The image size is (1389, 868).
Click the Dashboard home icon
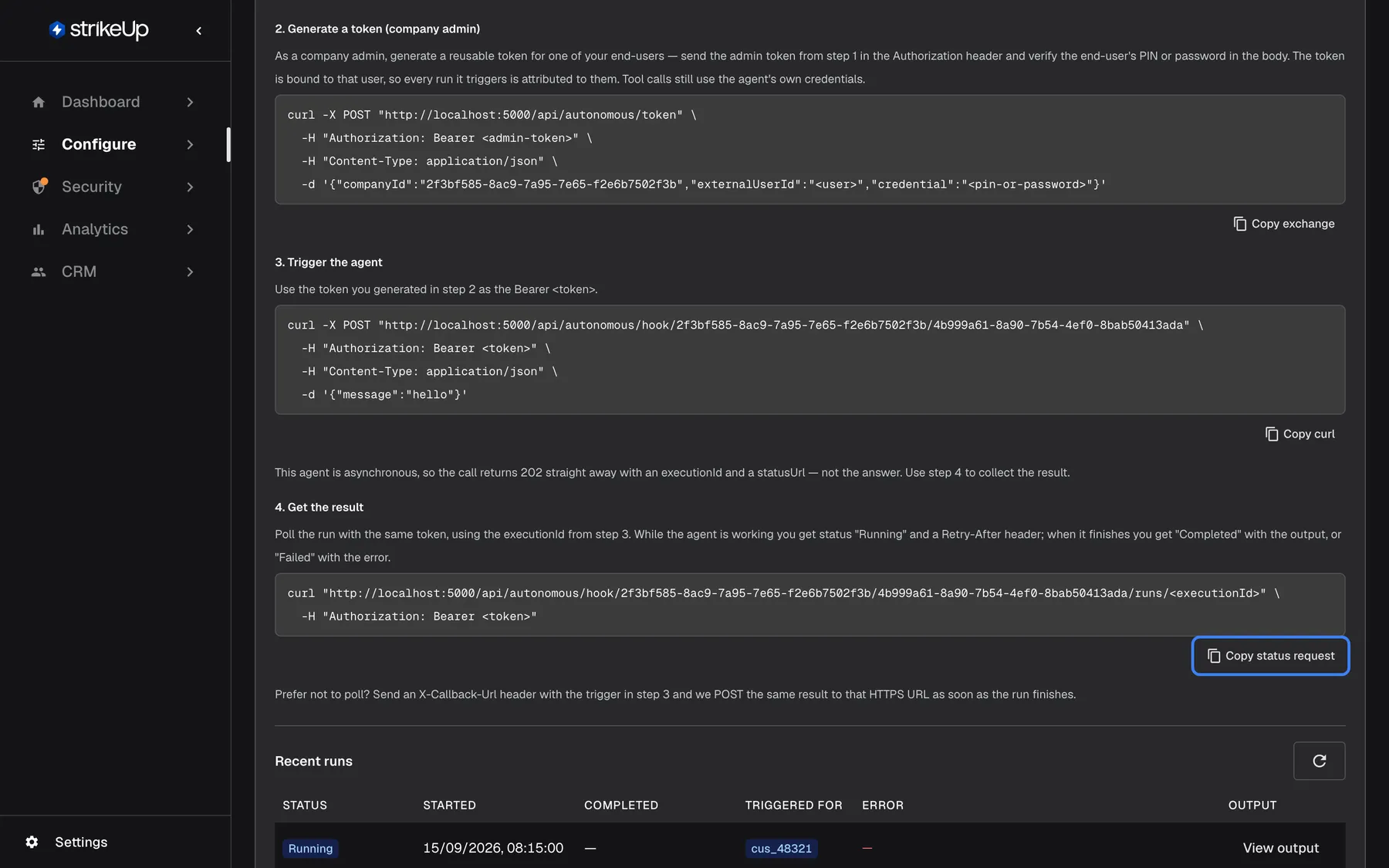39,102
